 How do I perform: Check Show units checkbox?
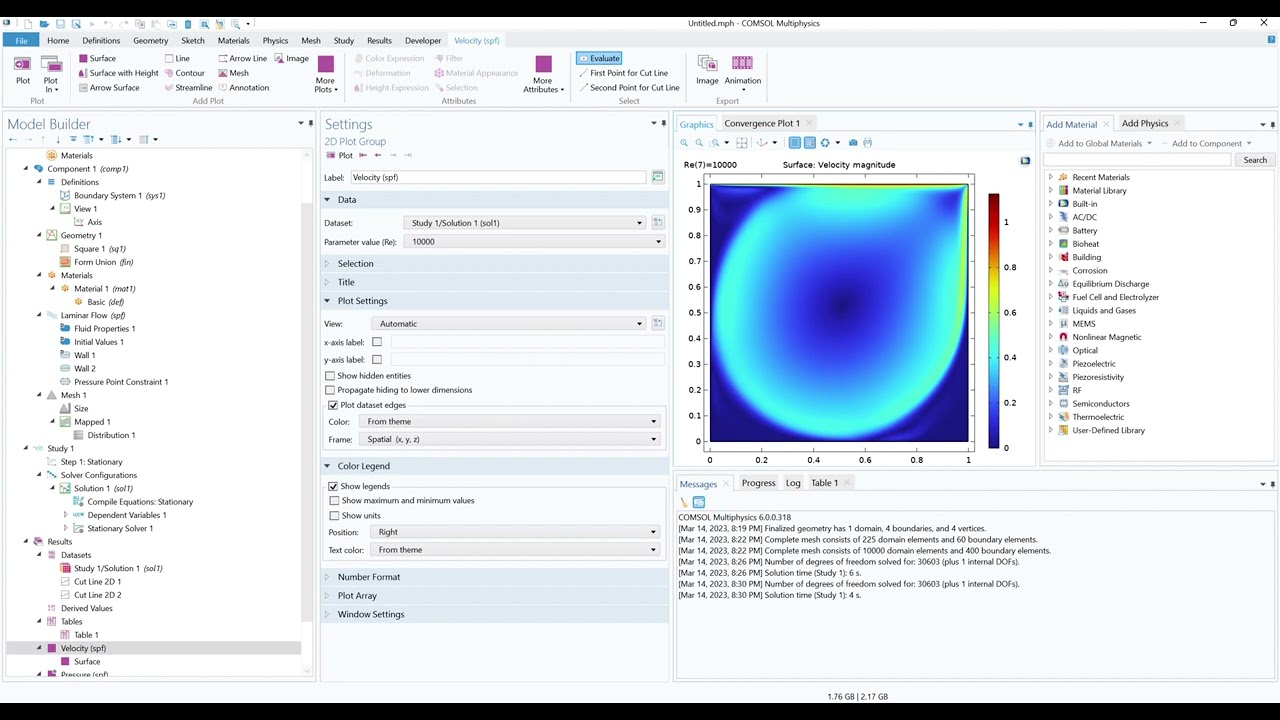(x=334, y=516)
